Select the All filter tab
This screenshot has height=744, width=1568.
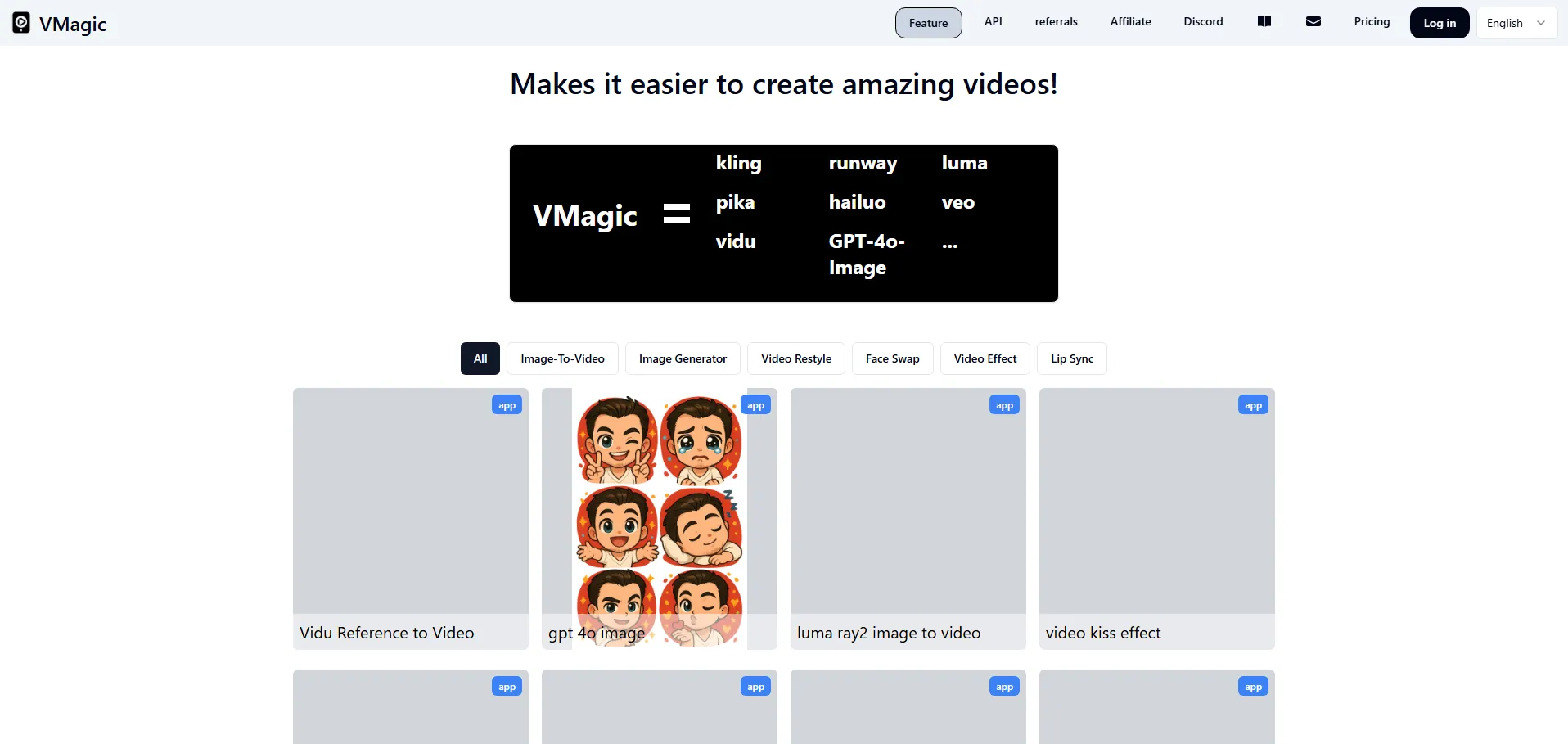point(480,358)
